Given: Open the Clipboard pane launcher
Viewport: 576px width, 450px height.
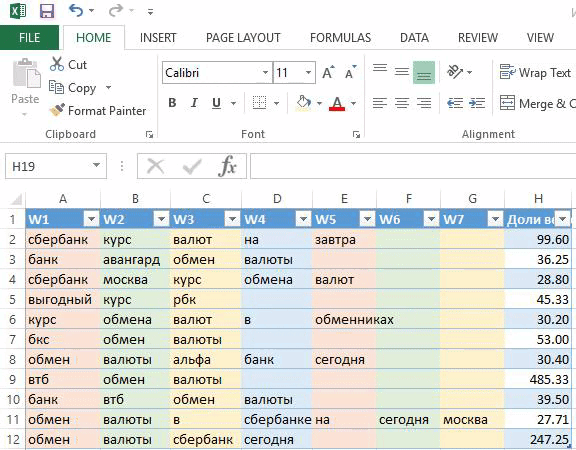Looking at the screenshot, I should [149, 134].
